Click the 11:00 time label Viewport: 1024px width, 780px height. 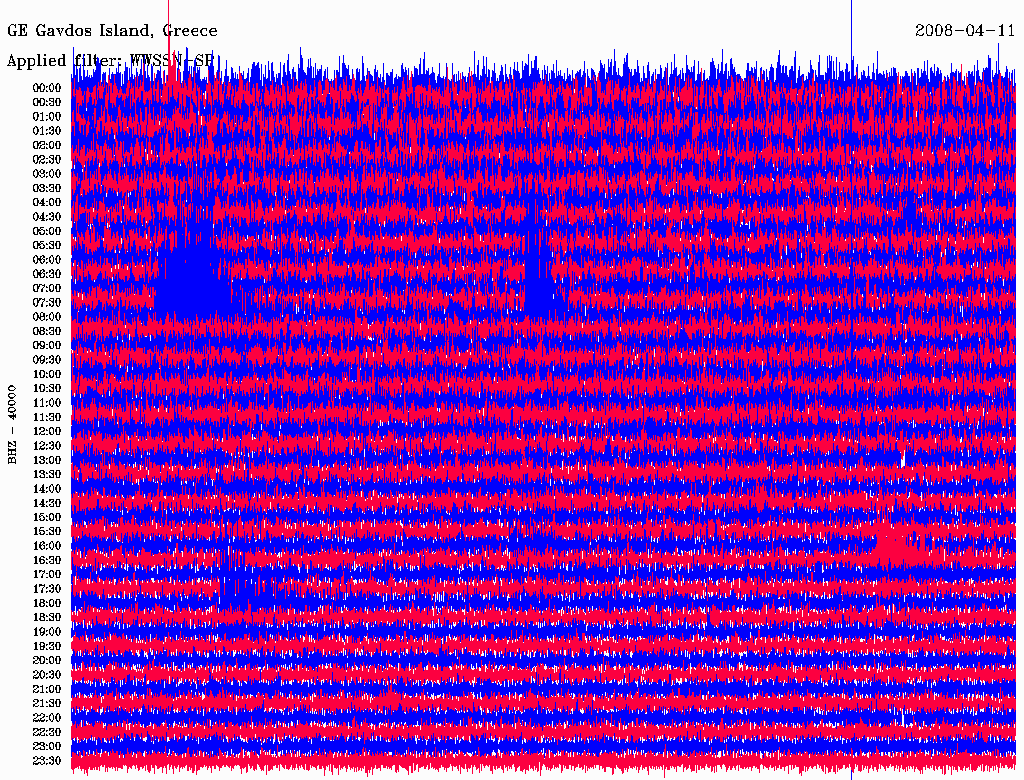(x=47, y=403)
